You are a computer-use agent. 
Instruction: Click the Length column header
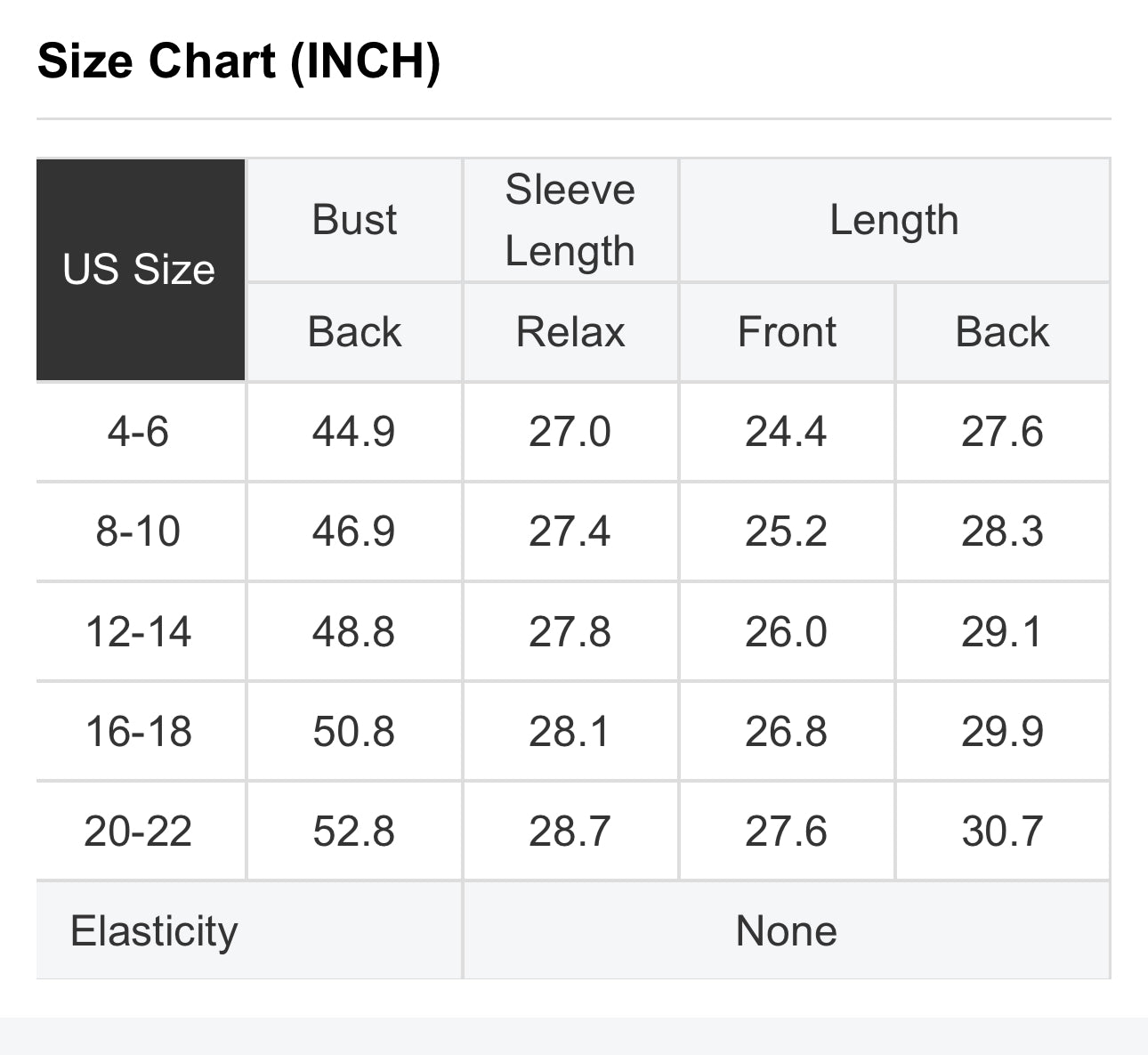894,220
